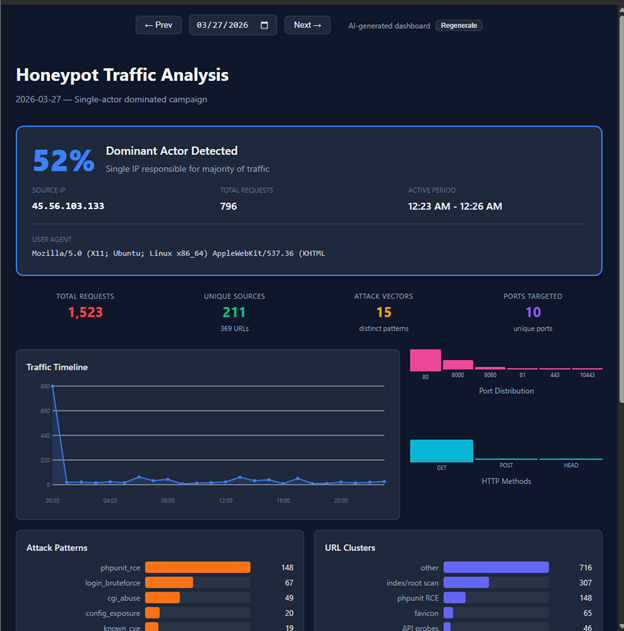Image resolution: width=624 pixels, height=631 pixels.
Task: Click the index/root scan URL cluster bar
Action: [466, 583]
